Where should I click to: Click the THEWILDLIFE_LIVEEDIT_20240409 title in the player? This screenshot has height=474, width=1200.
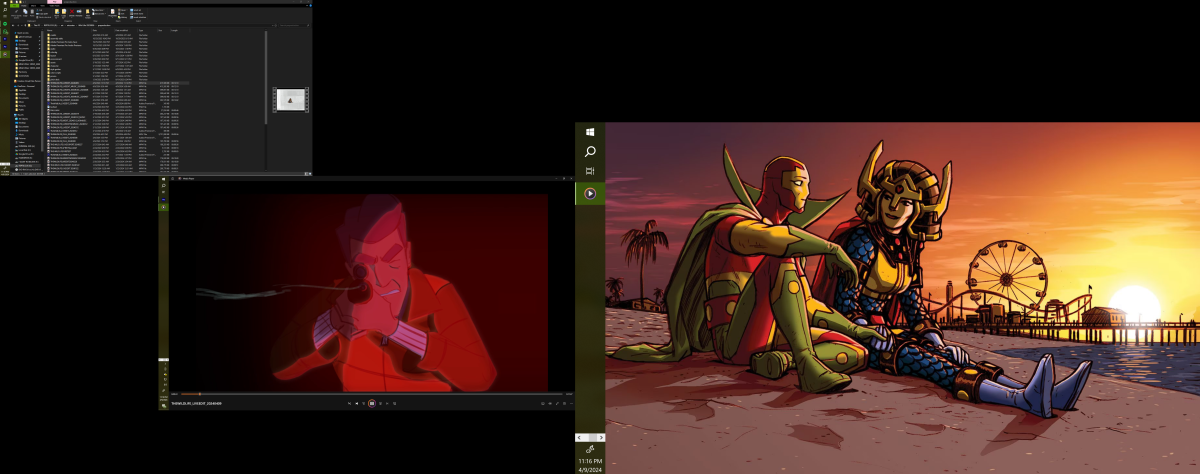pos(197,403)
